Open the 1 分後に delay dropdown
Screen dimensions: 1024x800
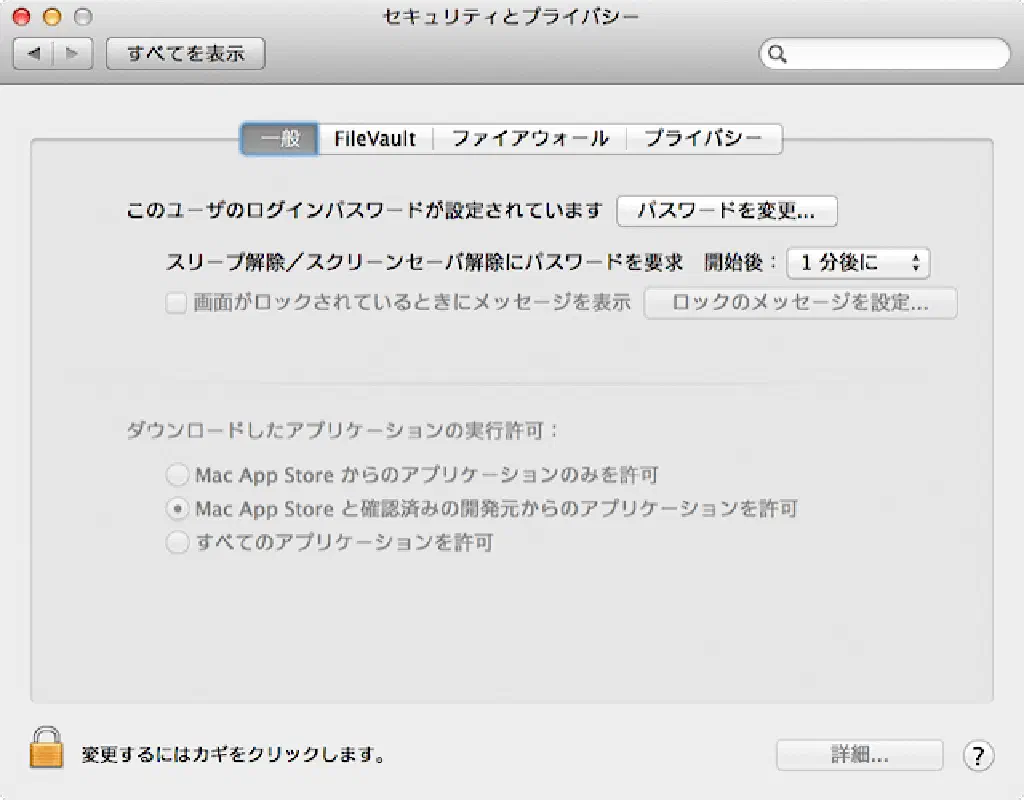(858, 263)
